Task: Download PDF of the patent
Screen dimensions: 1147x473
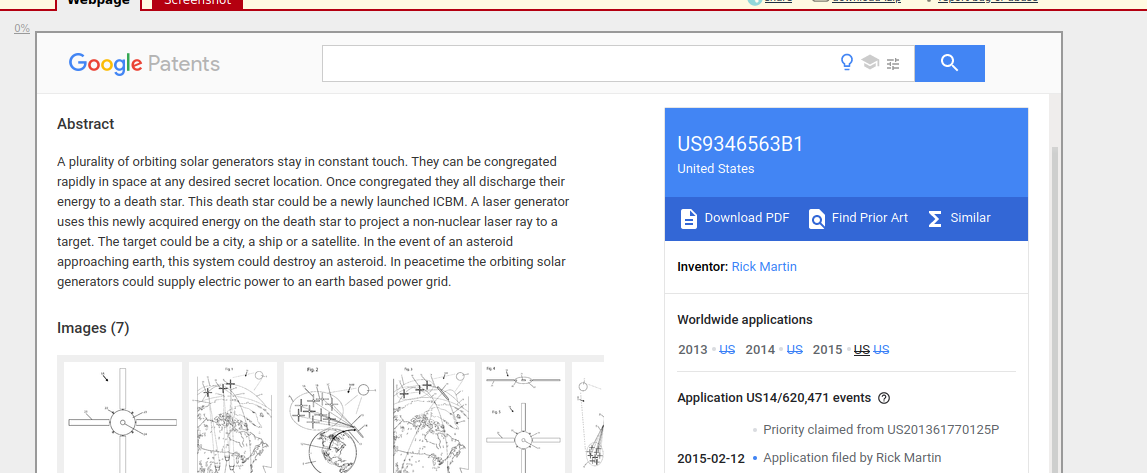Action: [735, 218]
